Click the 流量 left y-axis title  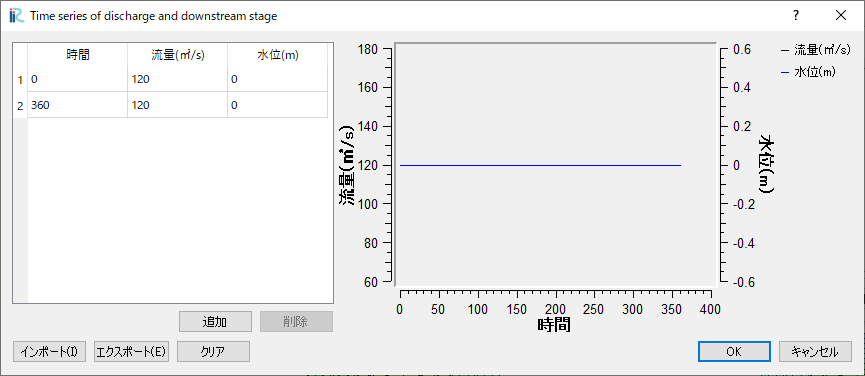pos(346,165)
